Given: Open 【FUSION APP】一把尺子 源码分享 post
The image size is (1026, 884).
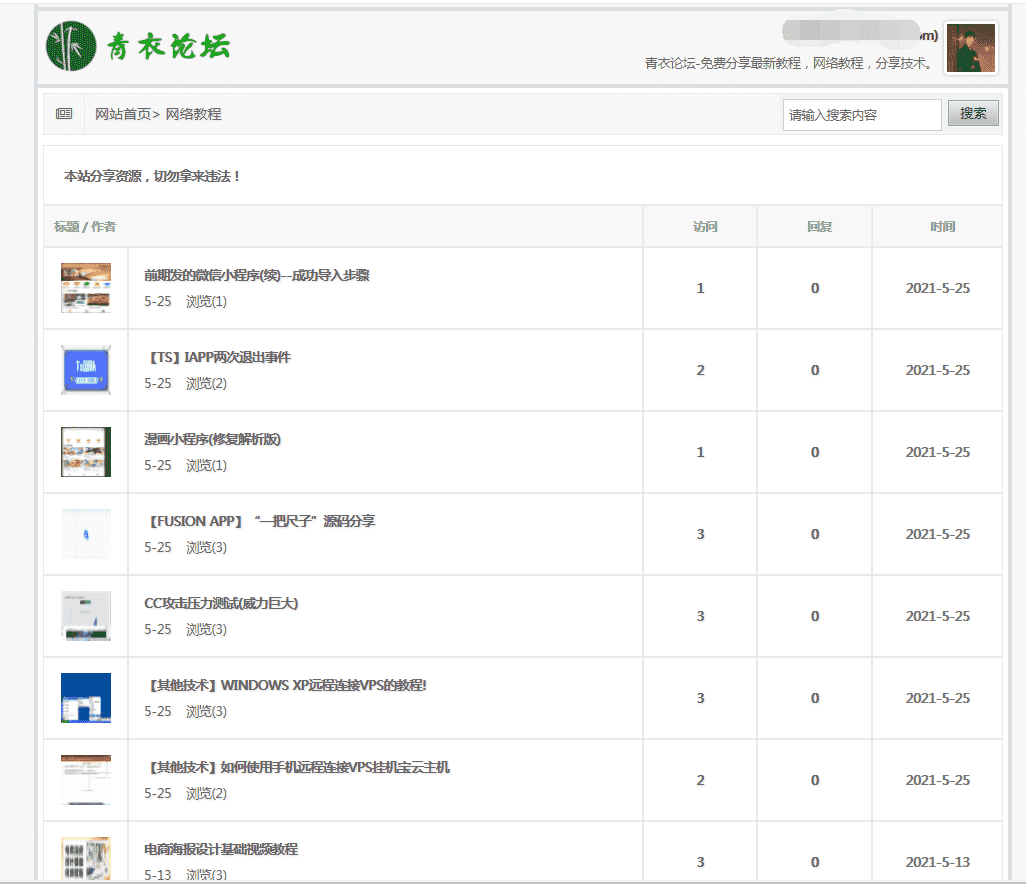Looking at the screenshot, I should pyautogui.click(x=261, y=521).
